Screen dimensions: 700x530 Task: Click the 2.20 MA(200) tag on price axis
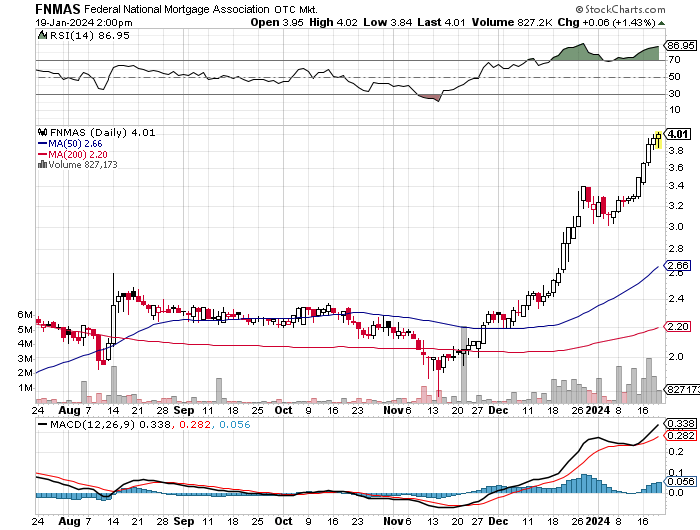point(678,327)
